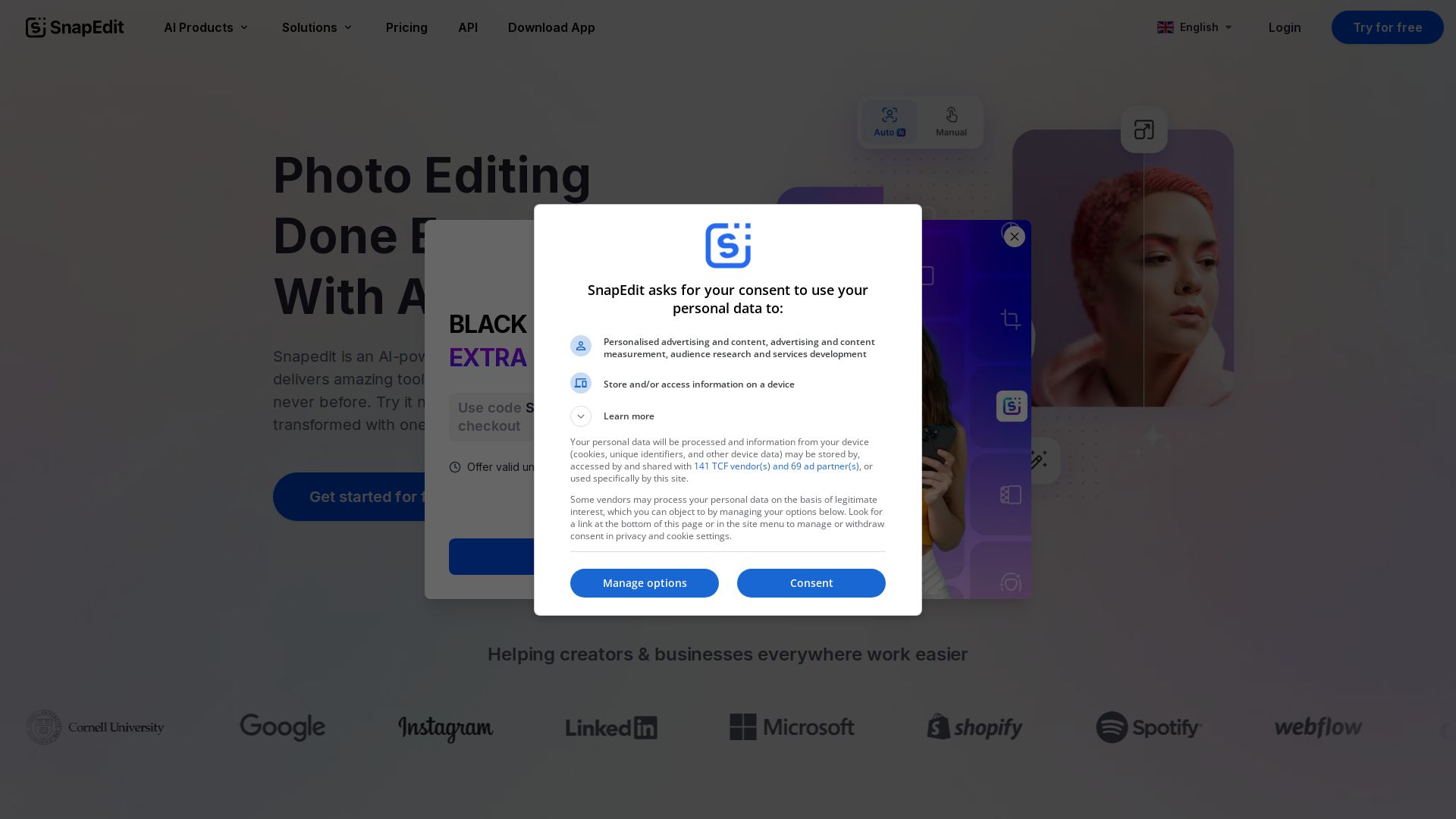Image resolution: width=1456 pixels, height=819 pixels.
Task: Click the Consent button
Action: pyautogui.click(x=811, y=582)
